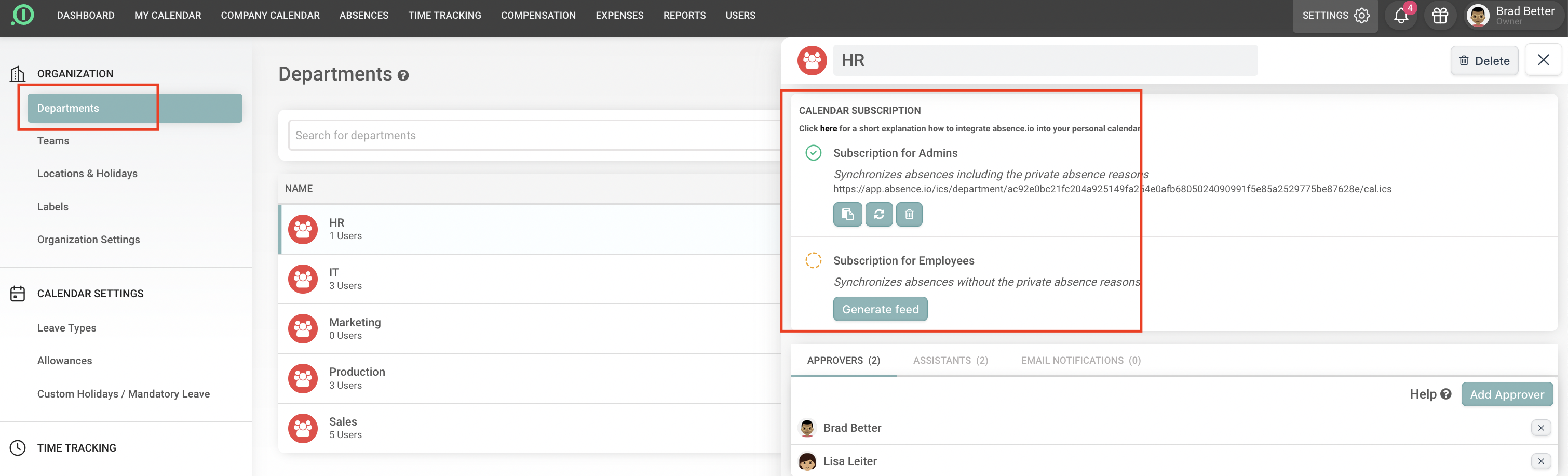Select Departments in sidebar

click(x=134, y=108)
